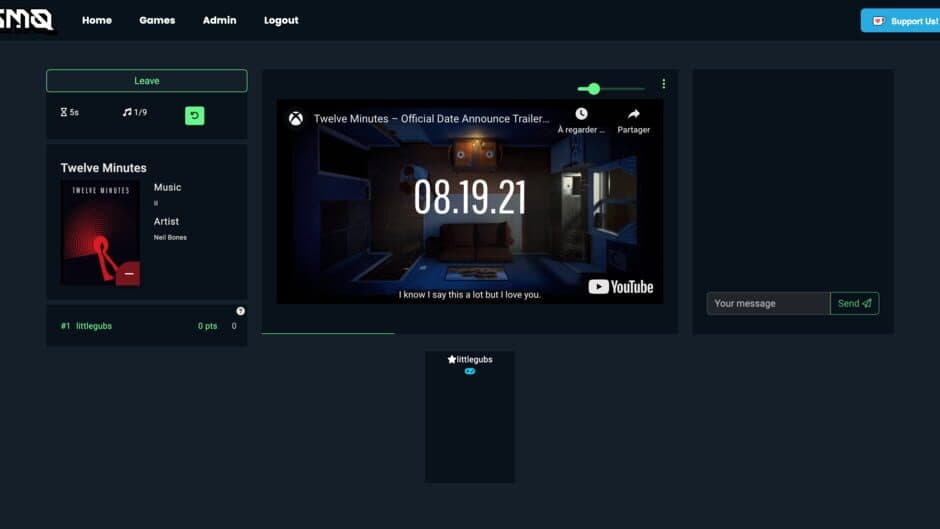Adjust the green volume slider

point(610,89)
